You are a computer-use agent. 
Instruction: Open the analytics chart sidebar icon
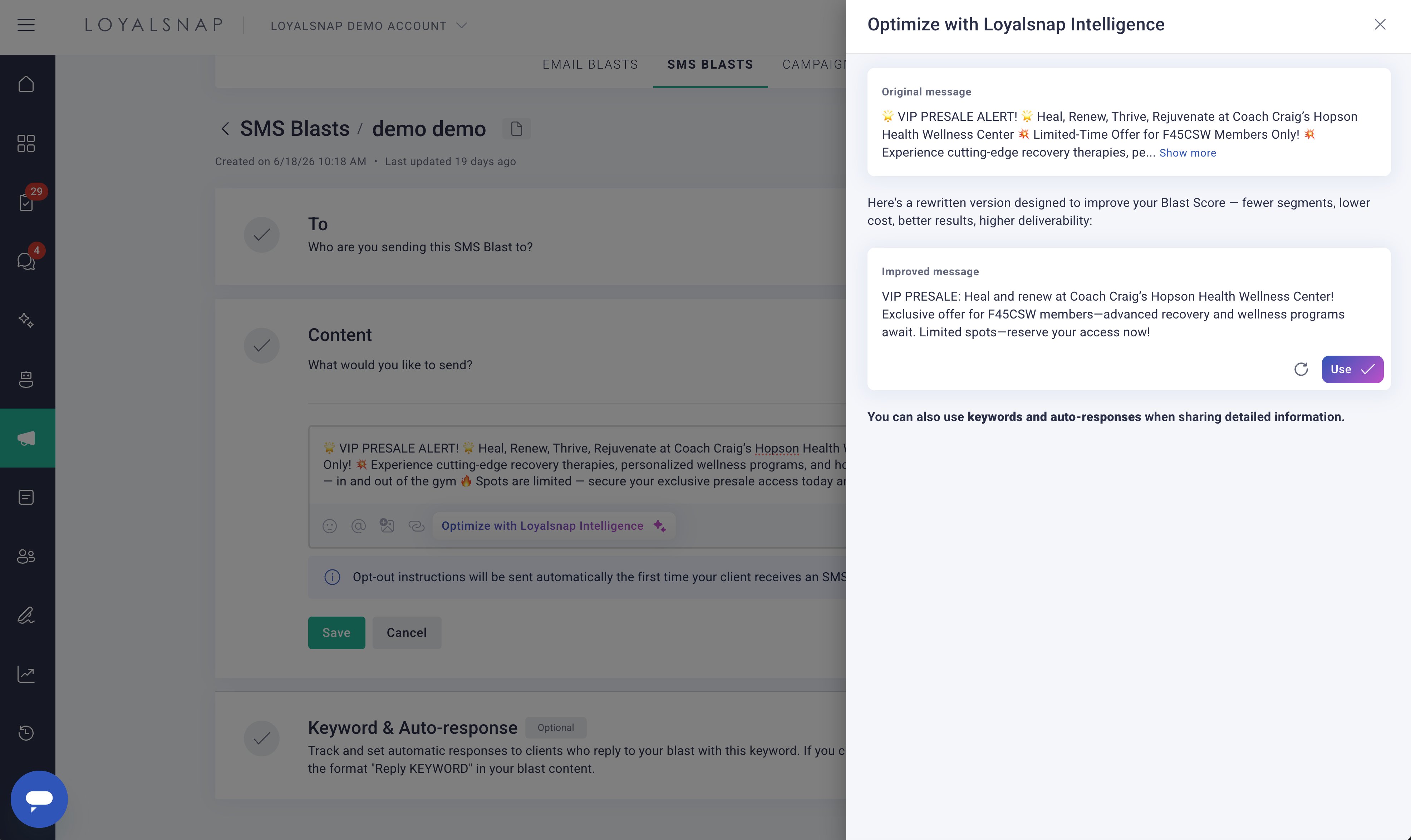coord(26,673)
